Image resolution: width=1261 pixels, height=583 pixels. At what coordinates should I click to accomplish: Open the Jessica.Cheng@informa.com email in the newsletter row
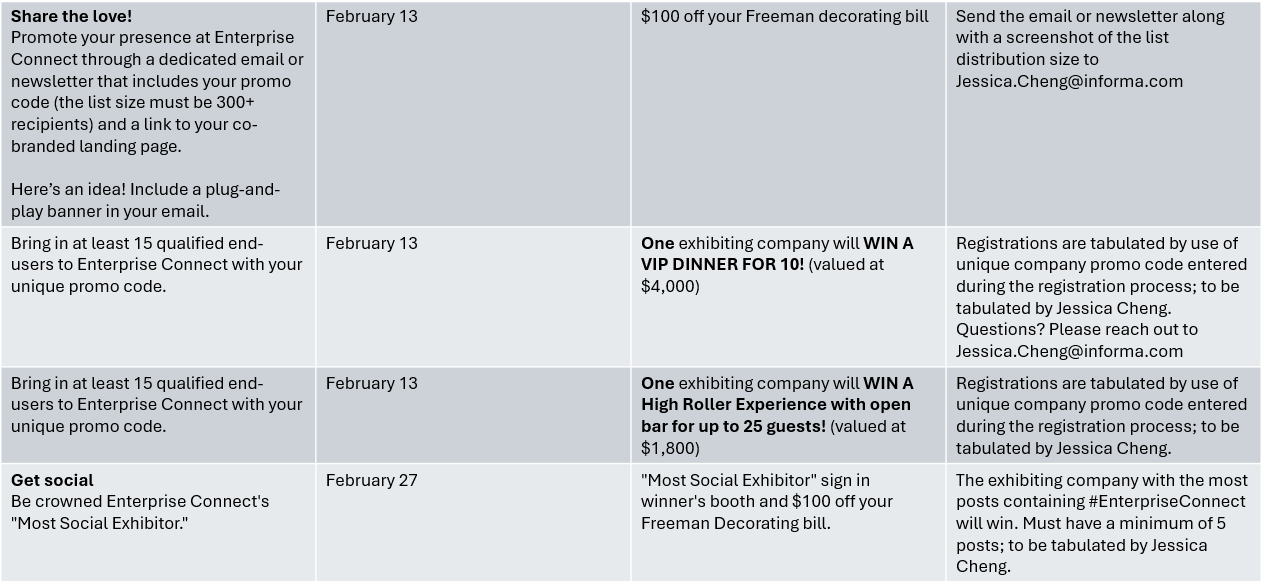pos(1069,81)
